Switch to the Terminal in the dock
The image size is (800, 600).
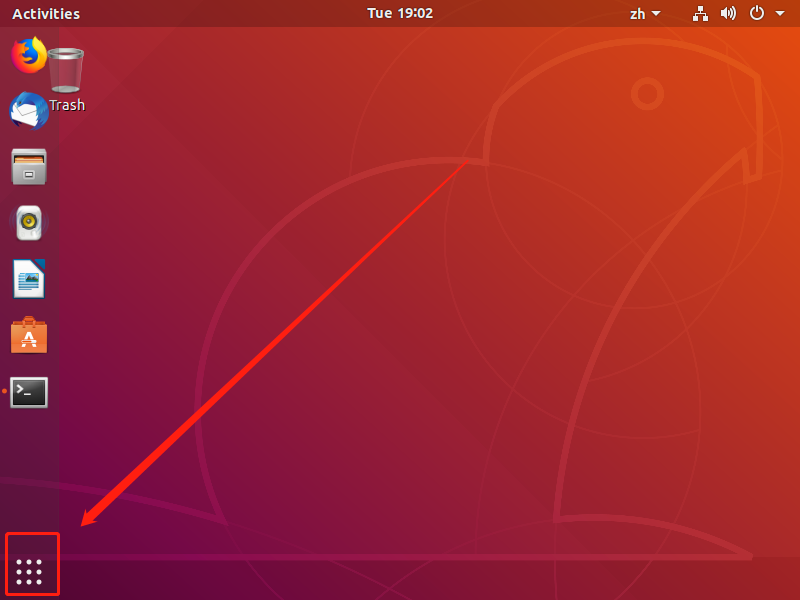29,392
